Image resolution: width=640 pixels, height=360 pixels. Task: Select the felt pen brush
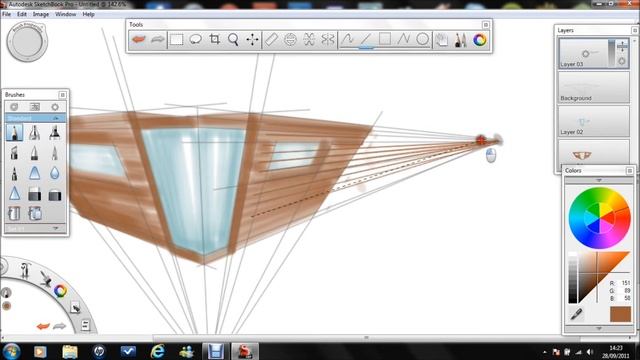coord(14,173)
